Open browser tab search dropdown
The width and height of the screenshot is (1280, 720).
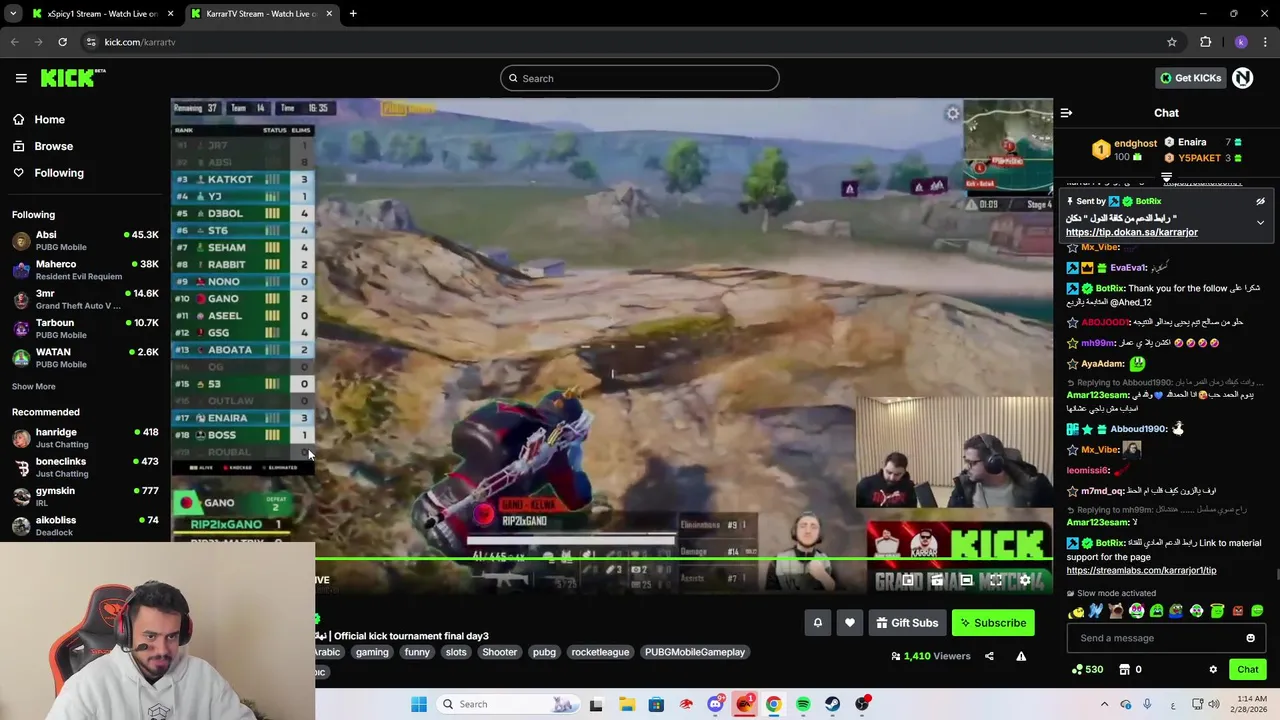(13, 14)
